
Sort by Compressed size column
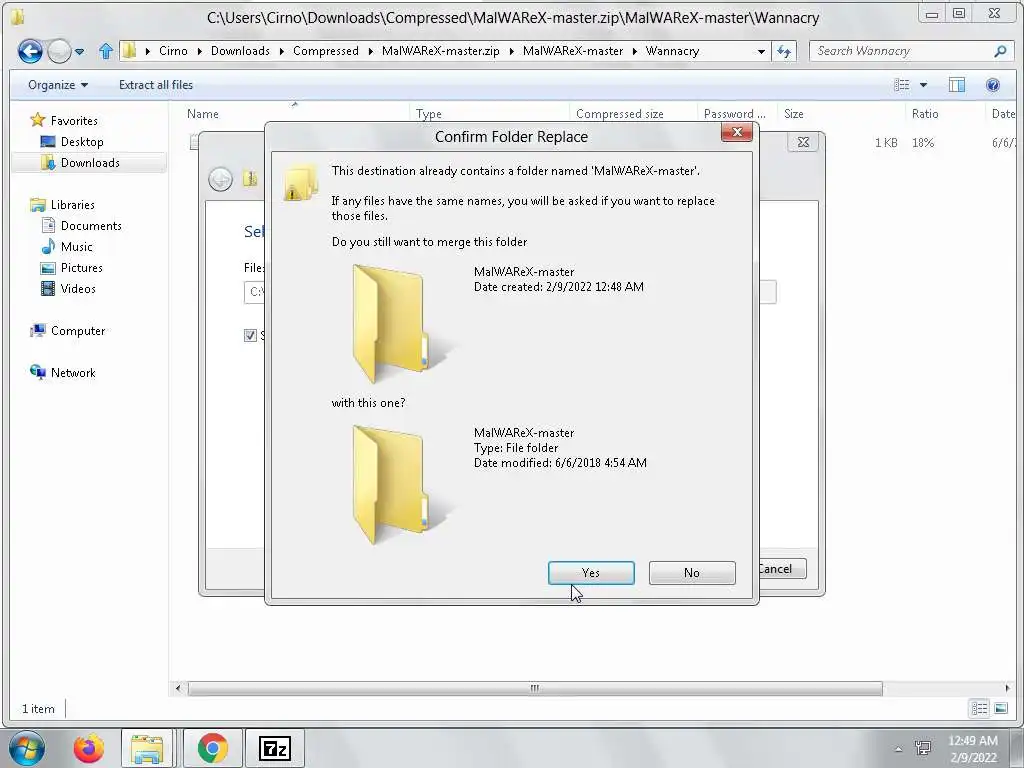pyautogui.click(x=619, y=114)
